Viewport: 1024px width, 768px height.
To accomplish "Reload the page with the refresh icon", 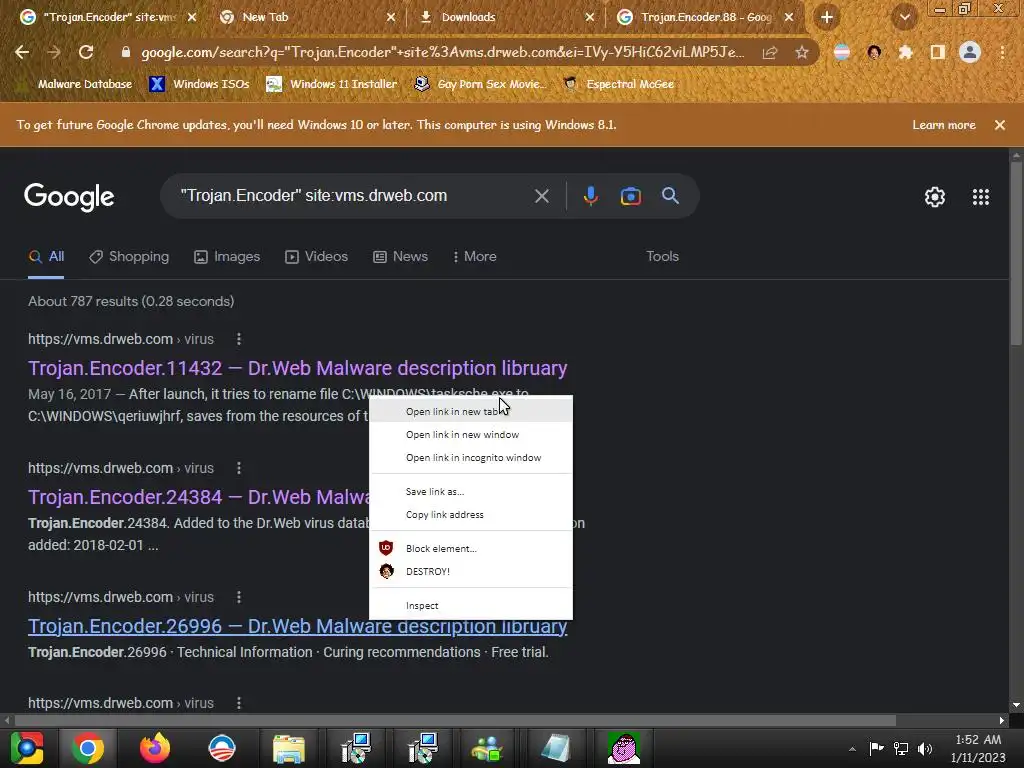I will coord(86,52).
